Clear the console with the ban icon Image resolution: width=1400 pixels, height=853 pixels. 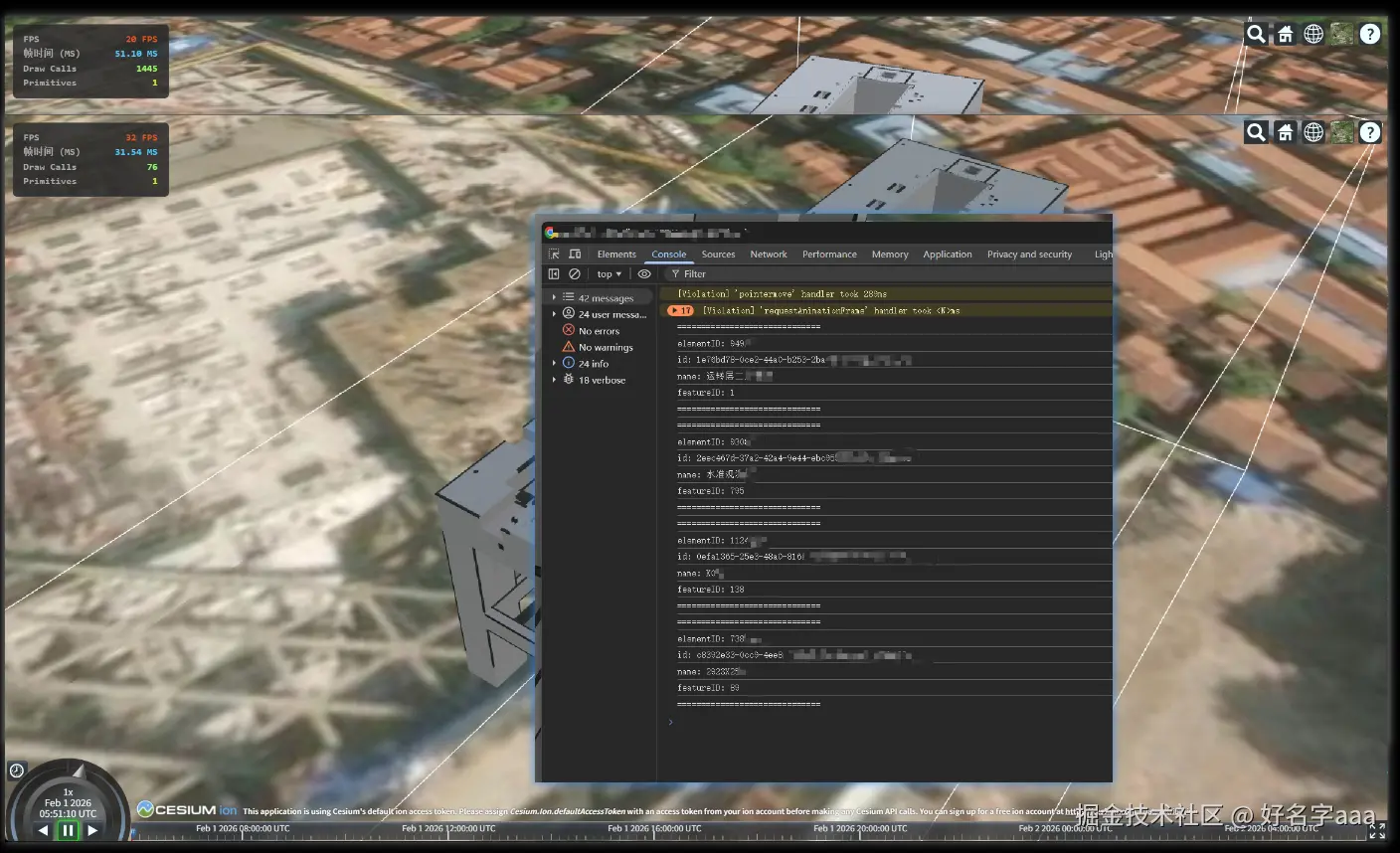click(x=575, y=274)
